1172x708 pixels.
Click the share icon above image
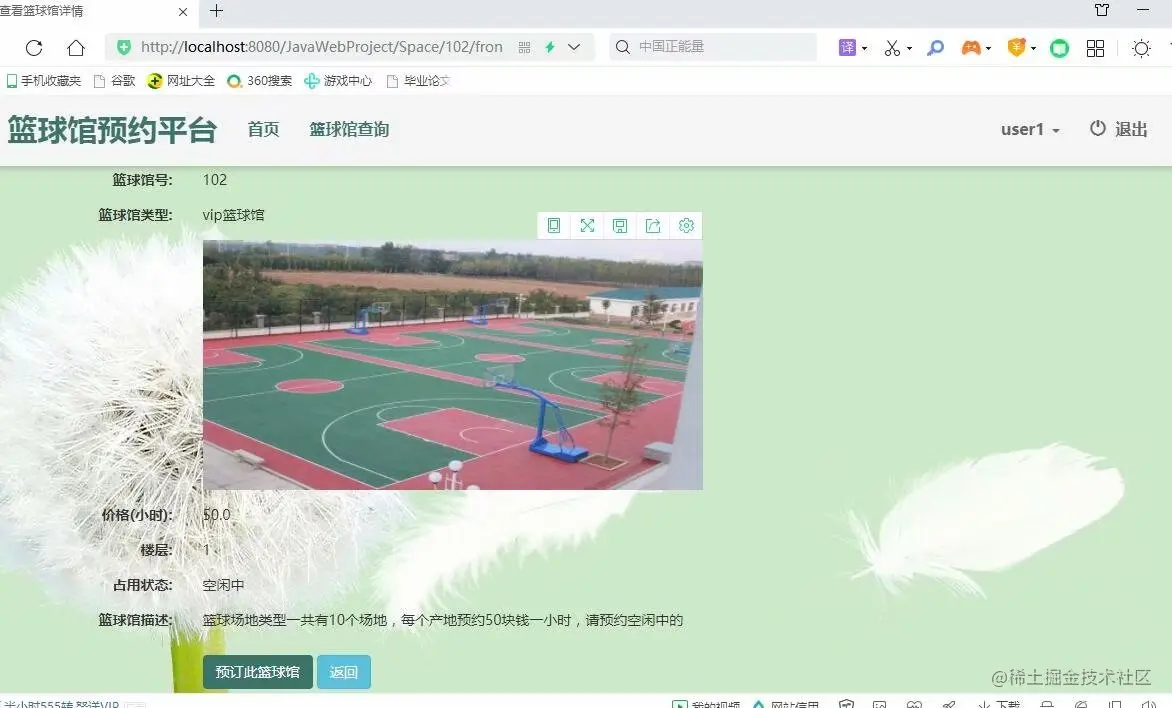[653, 226]
